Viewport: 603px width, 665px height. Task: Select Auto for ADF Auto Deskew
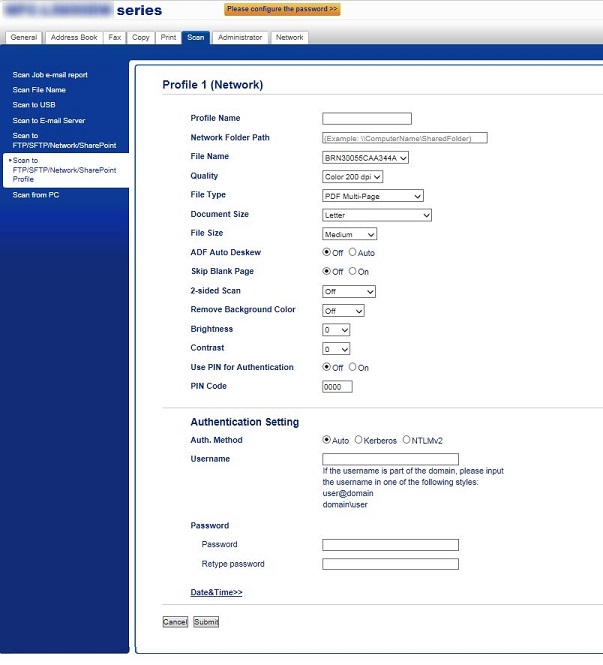352,253
